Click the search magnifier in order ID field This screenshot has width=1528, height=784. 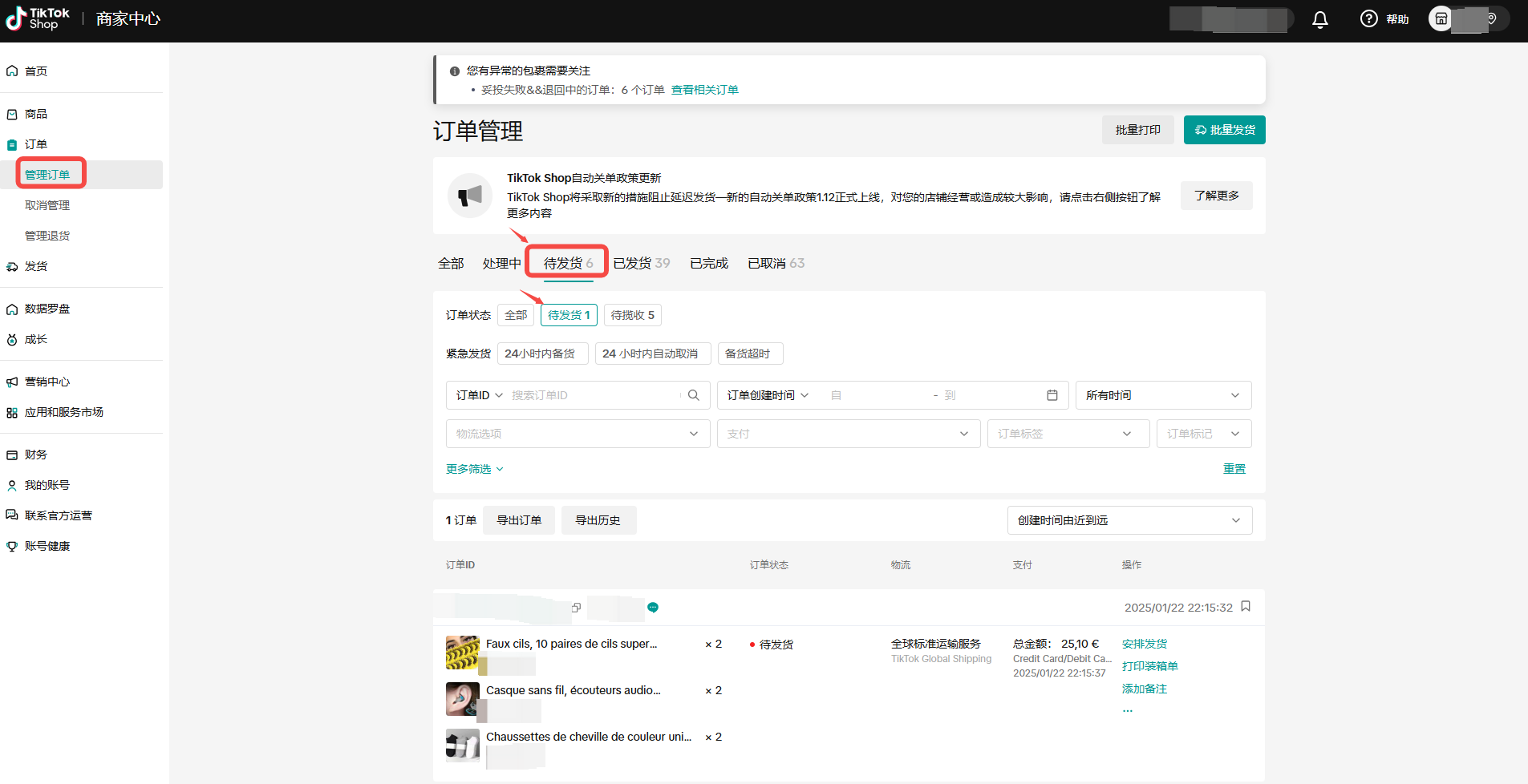click(694, 395)
